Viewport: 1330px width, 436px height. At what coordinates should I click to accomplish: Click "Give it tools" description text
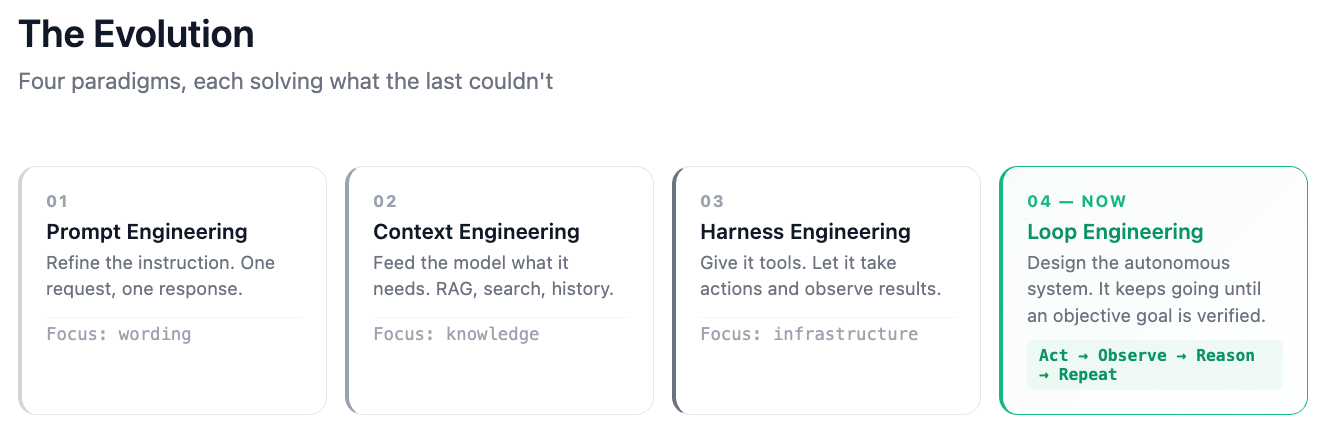820,276
